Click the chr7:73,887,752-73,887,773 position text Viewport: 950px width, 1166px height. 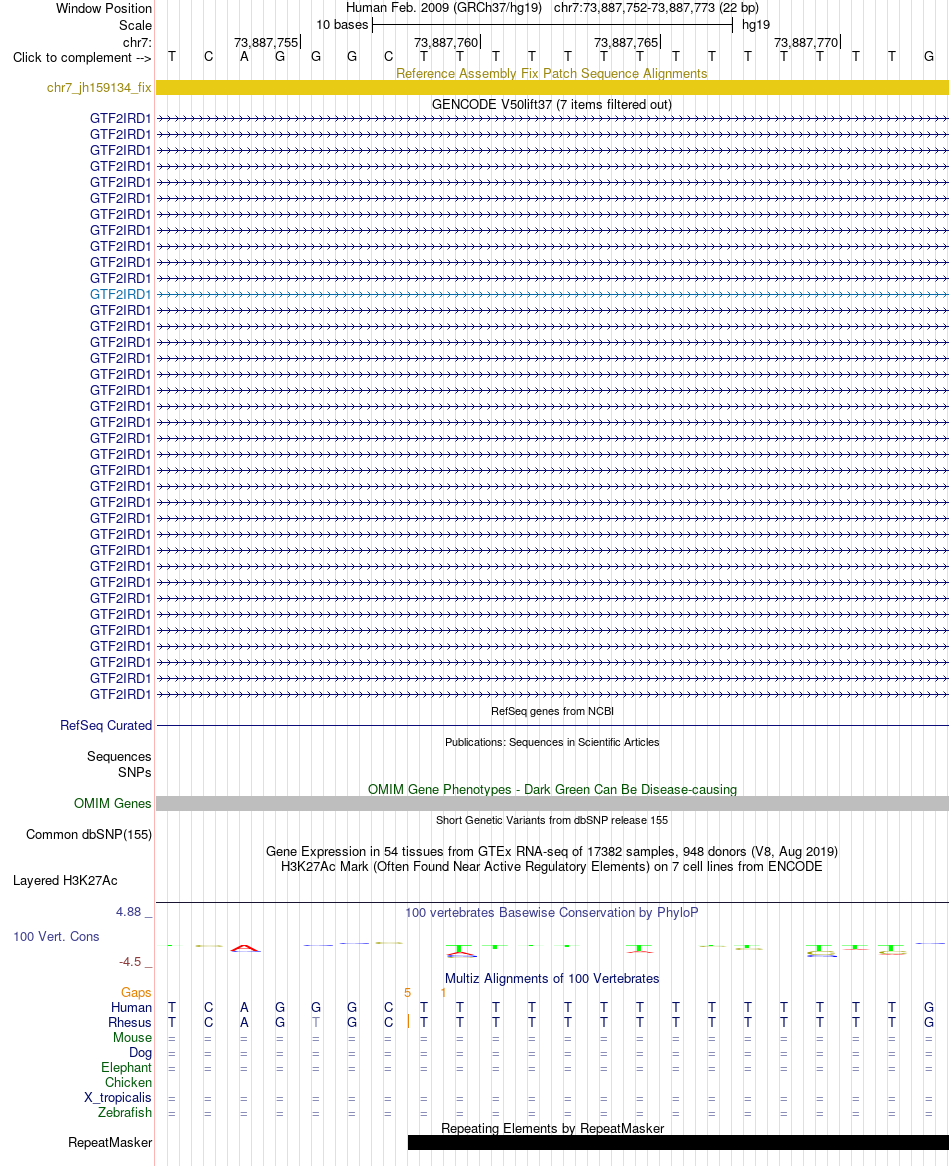coord(656,8)
